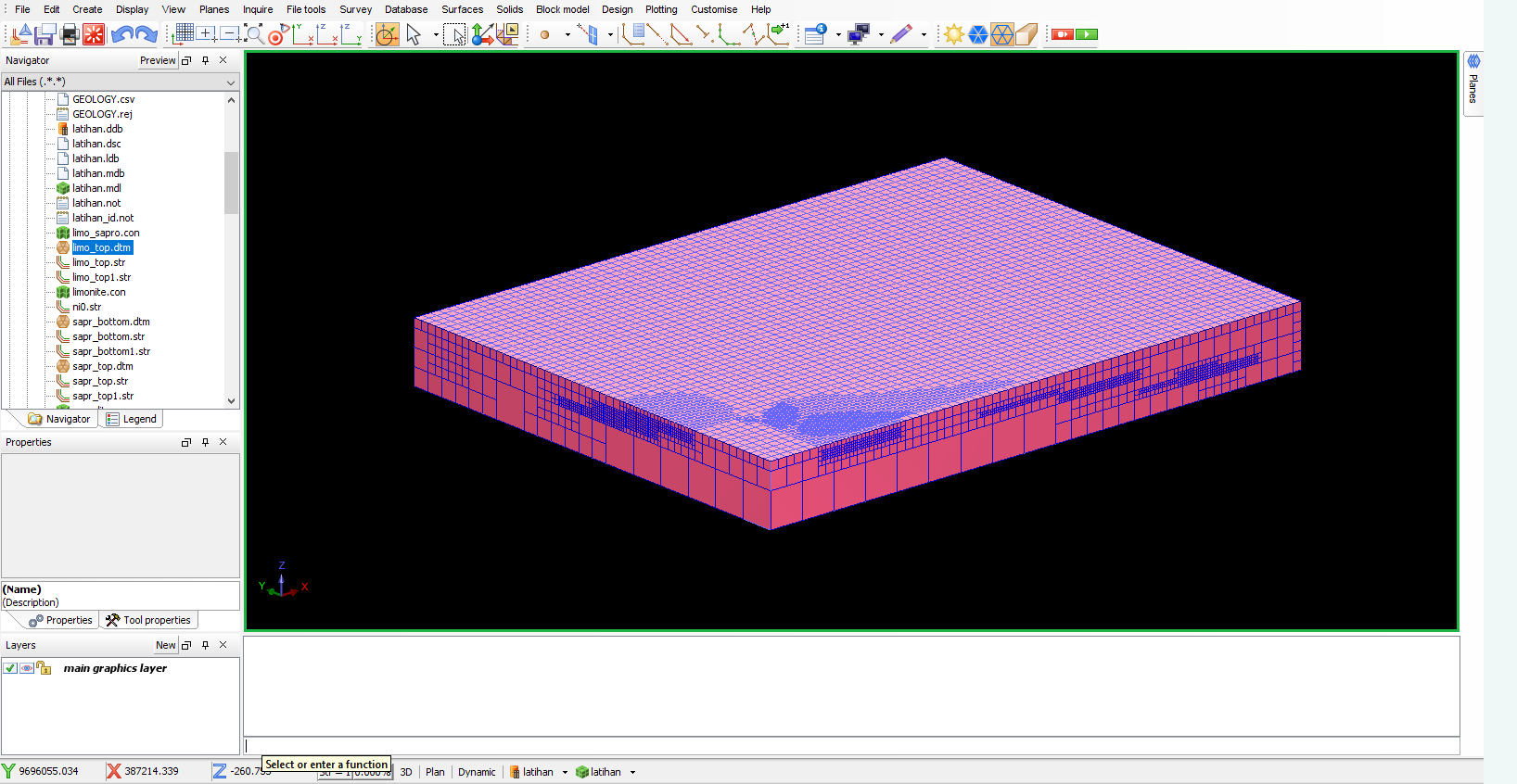Click the Save file icon

pyautogui.click(x=45, y=35)
